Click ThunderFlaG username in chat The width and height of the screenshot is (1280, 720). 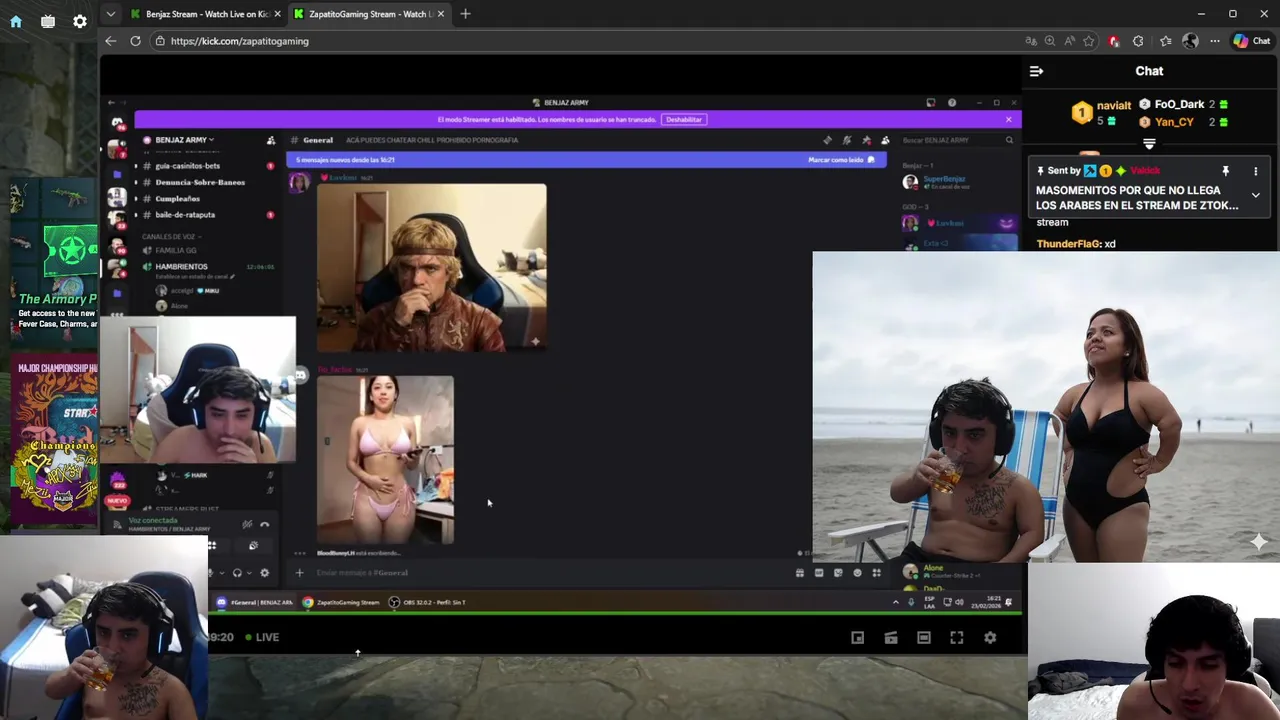[1068, 244]
